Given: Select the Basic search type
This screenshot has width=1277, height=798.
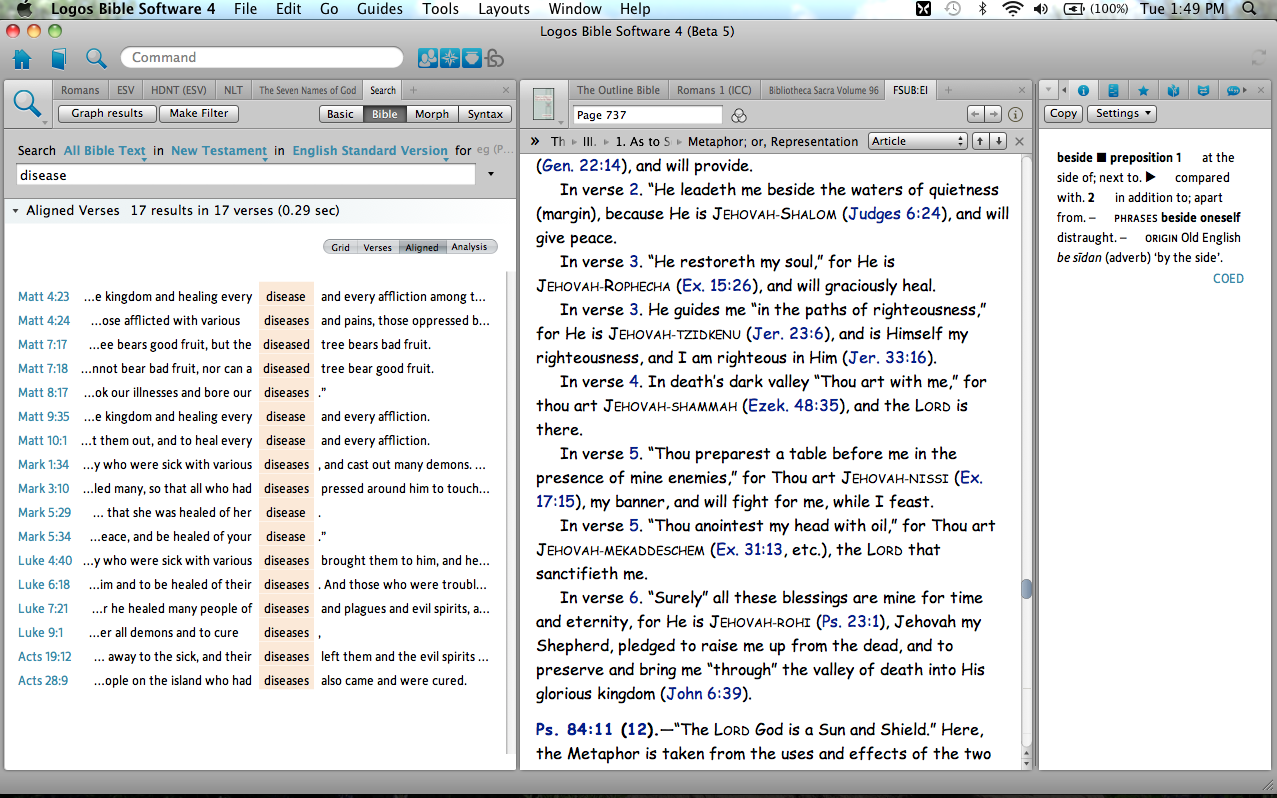Looking at the screenshot, I should point(341,114).
